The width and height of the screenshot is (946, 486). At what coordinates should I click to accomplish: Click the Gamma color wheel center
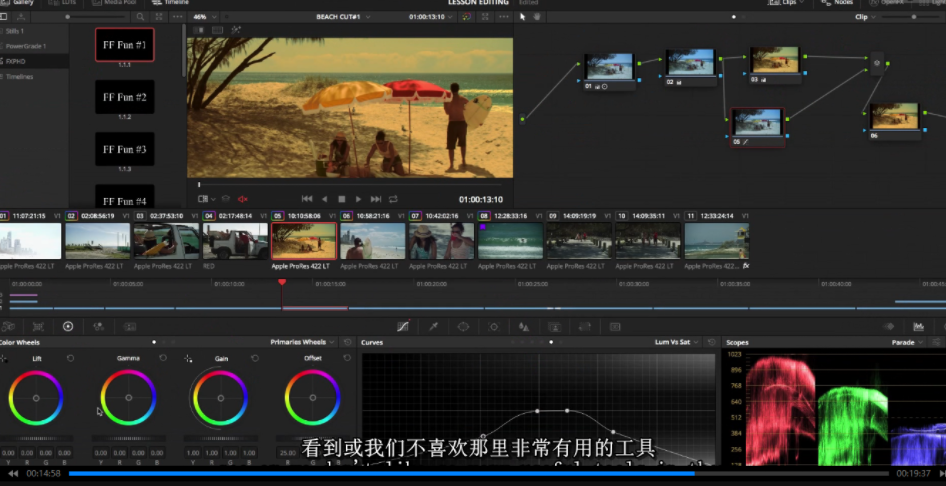[129, 398]
